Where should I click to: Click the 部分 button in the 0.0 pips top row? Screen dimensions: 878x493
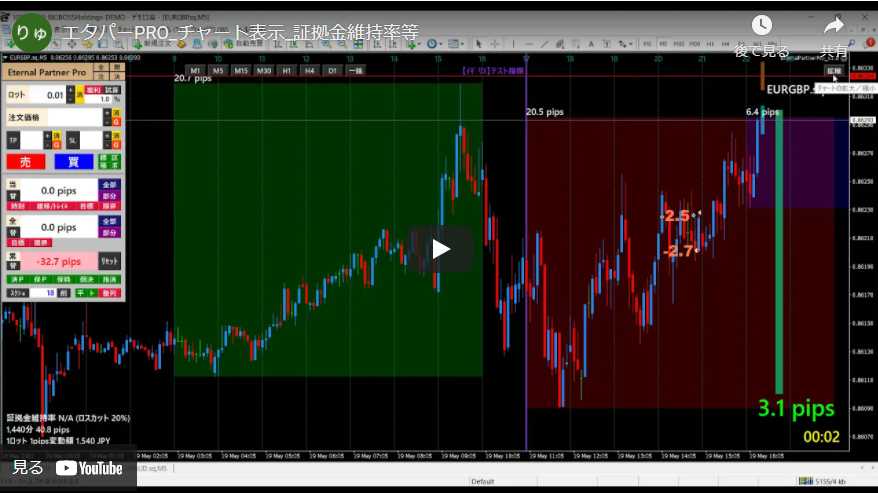click(109, 196)
